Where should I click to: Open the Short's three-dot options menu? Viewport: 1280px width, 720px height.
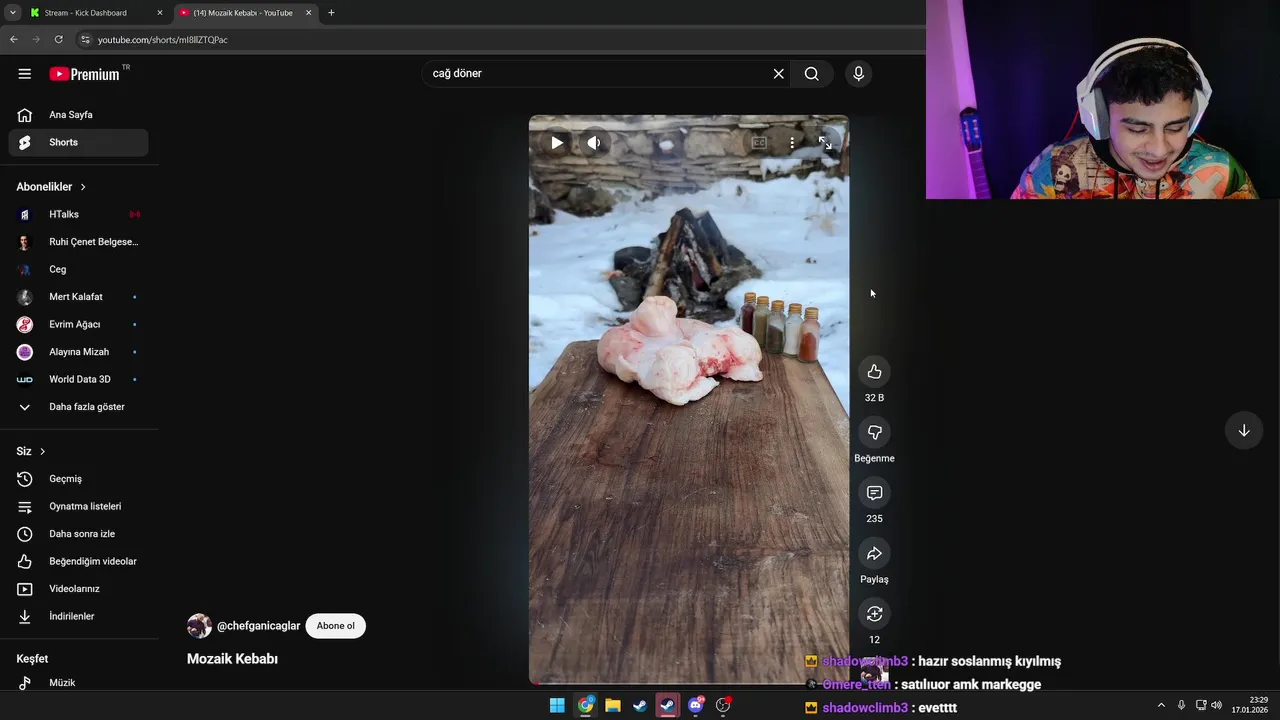point(792,143)
